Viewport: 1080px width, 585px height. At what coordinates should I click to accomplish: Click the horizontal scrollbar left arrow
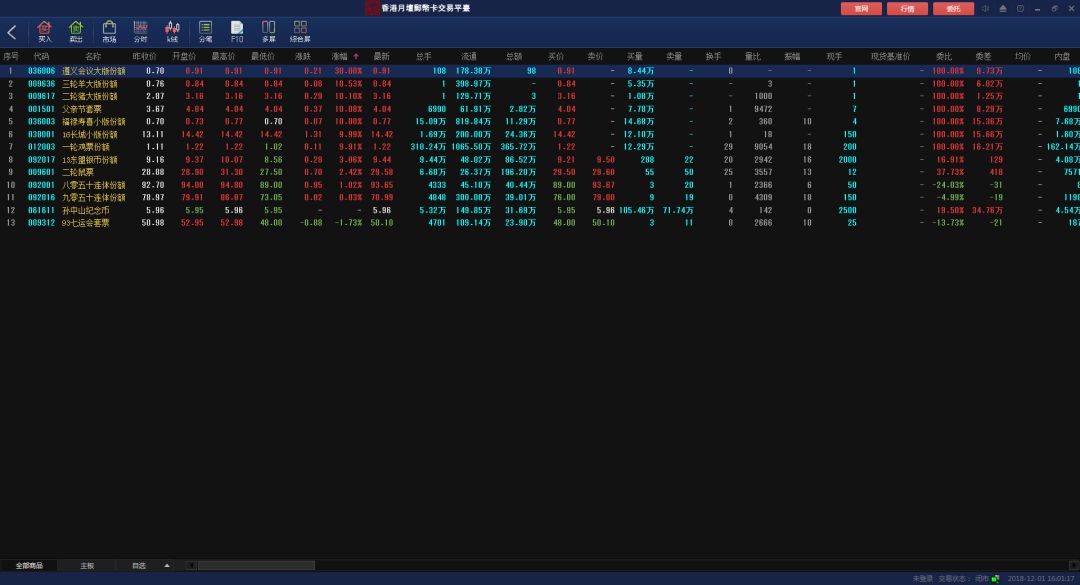(191, 566)
